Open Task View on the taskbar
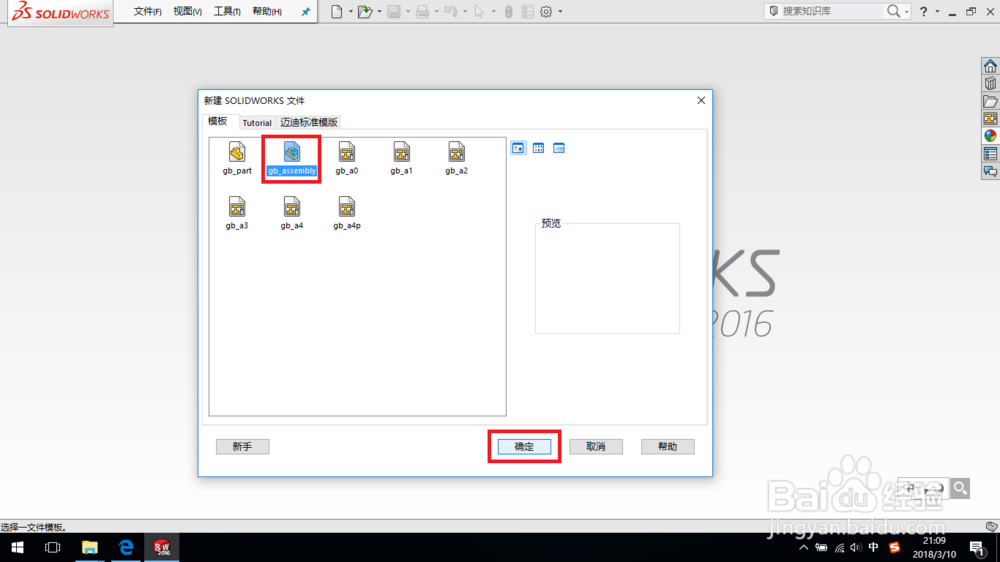 (52, 547)
